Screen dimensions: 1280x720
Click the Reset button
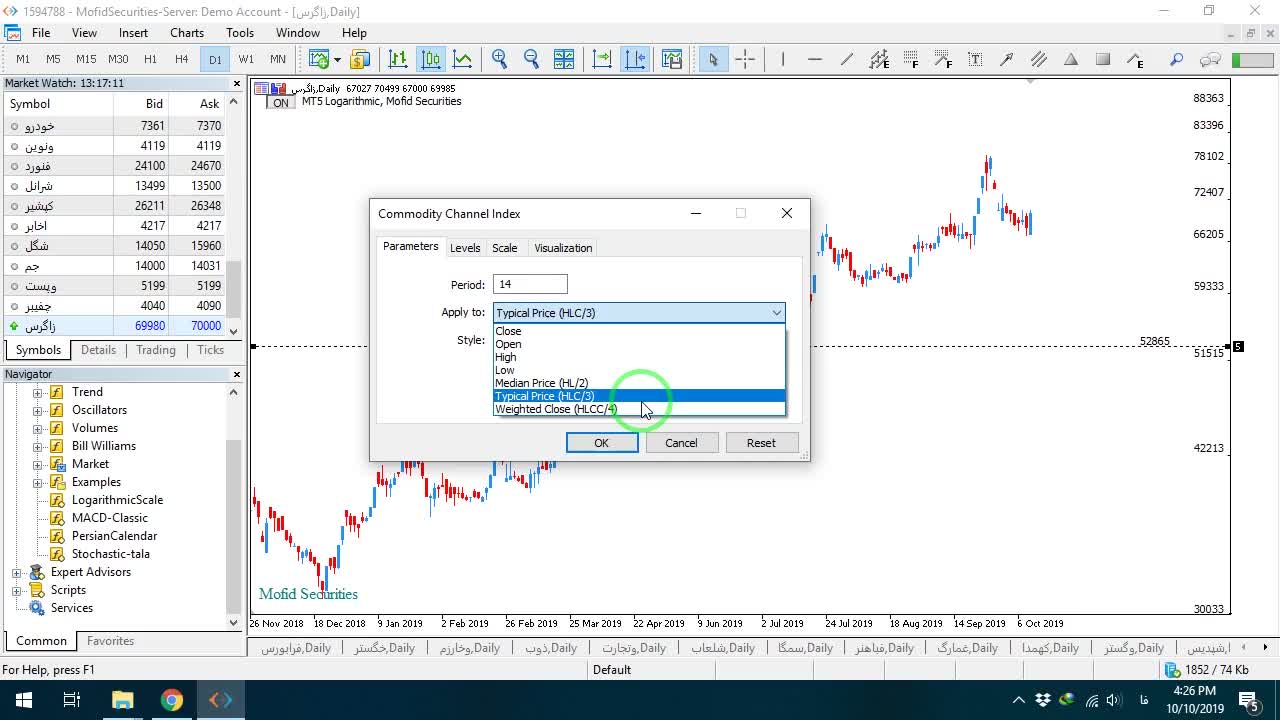pos(761,443)
